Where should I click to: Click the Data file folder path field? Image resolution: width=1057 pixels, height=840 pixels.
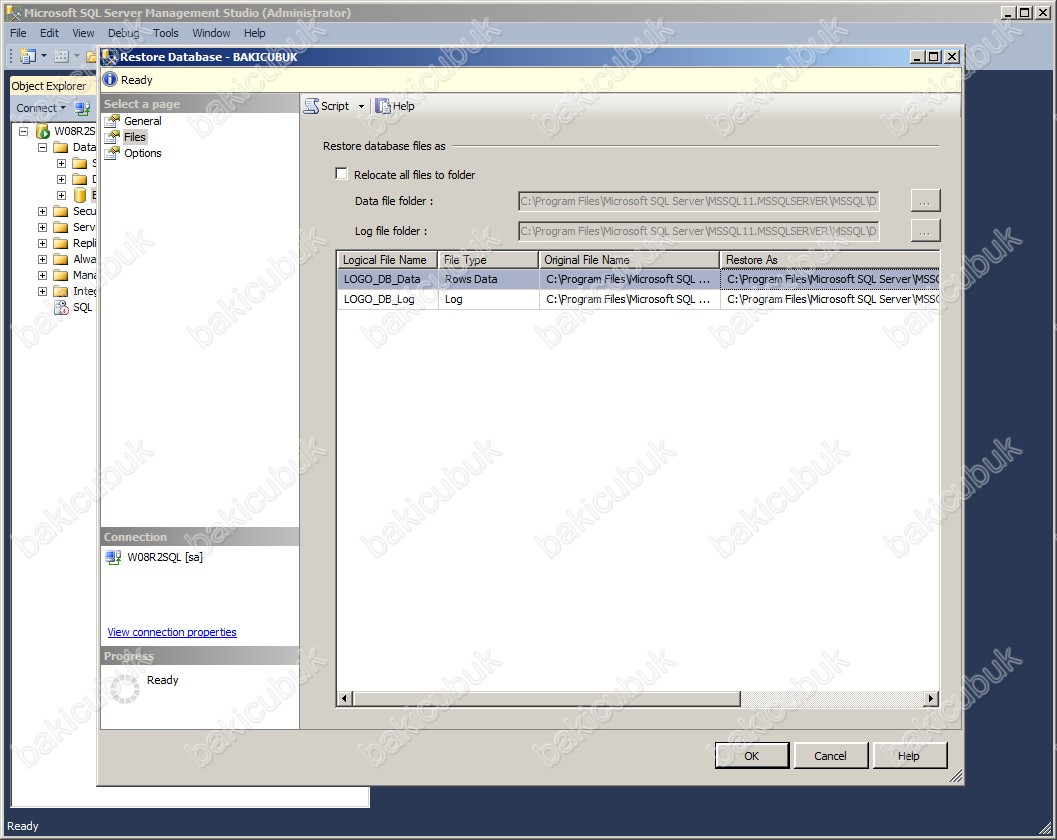coord(698,201)
